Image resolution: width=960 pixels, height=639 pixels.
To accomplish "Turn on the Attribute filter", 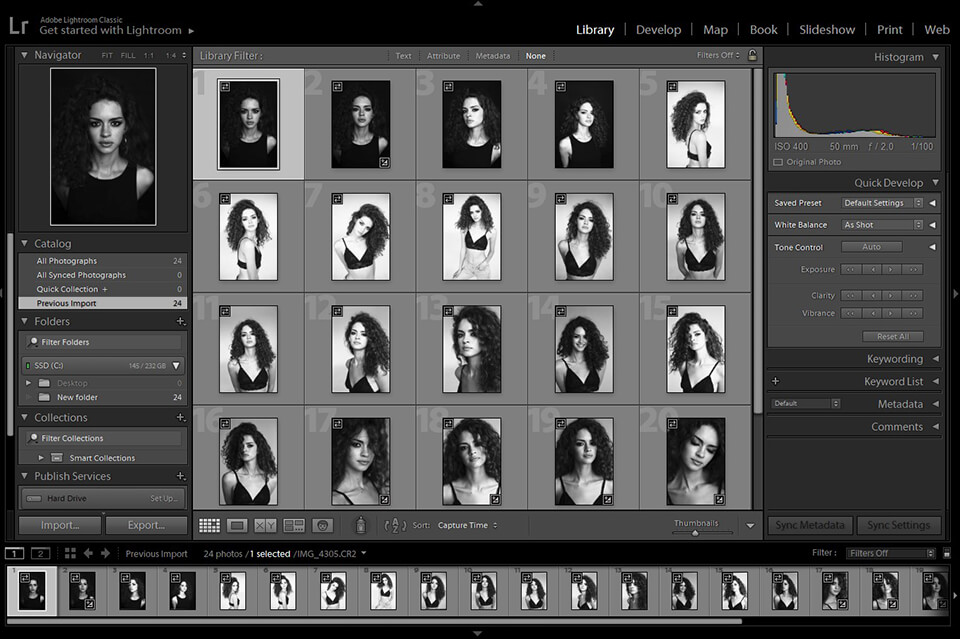I will pos(443,56).
